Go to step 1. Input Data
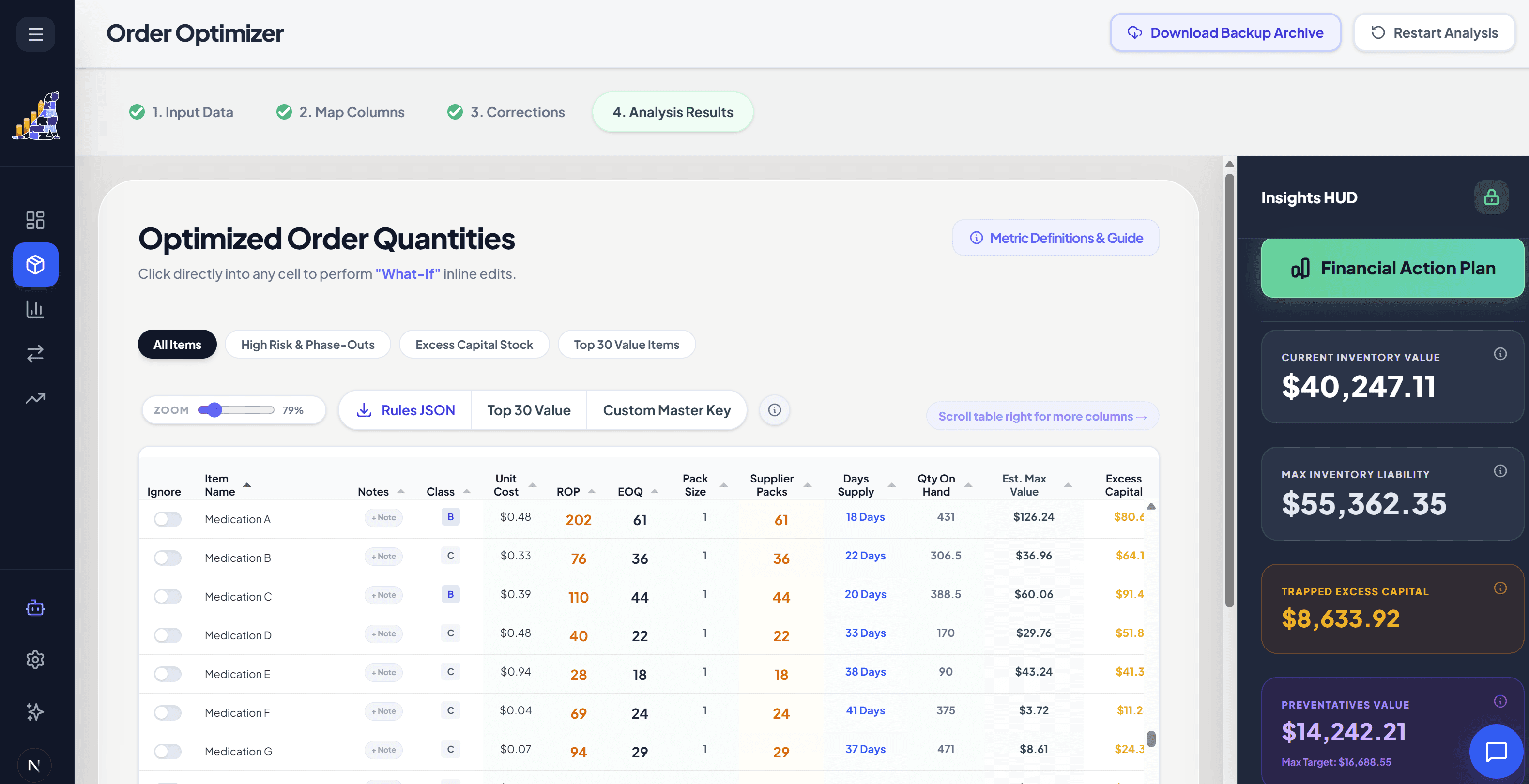 coord(181,112)
